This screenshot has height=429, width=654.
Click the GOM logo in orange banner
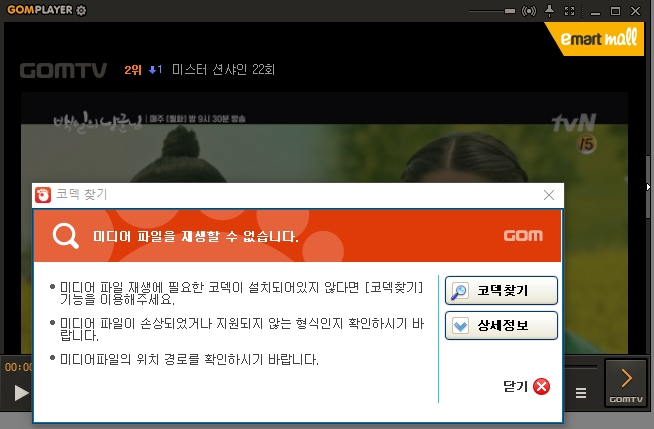(x=523, y=236)
